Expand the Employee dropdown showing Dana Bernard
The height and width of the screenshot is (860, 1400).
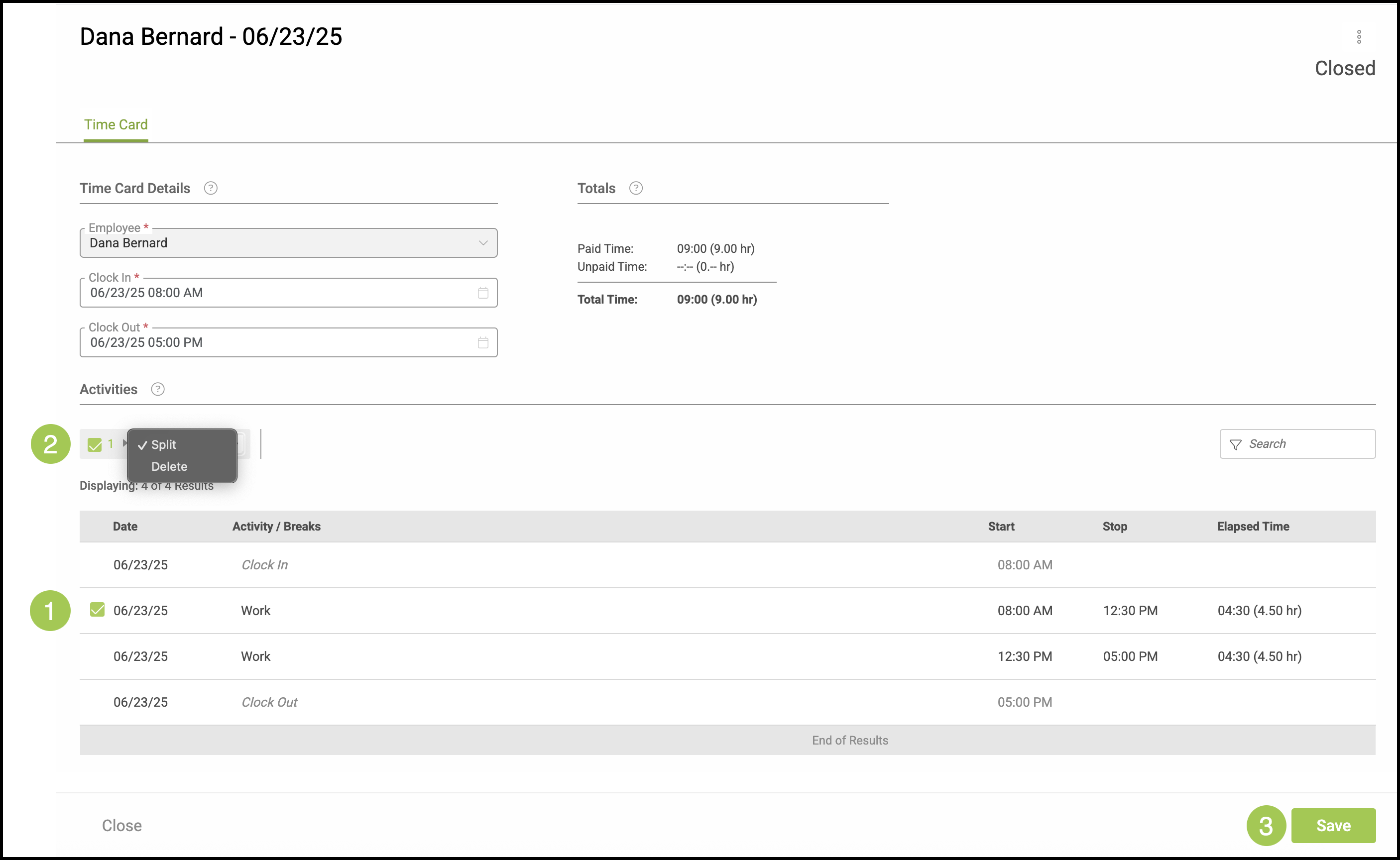482,243
